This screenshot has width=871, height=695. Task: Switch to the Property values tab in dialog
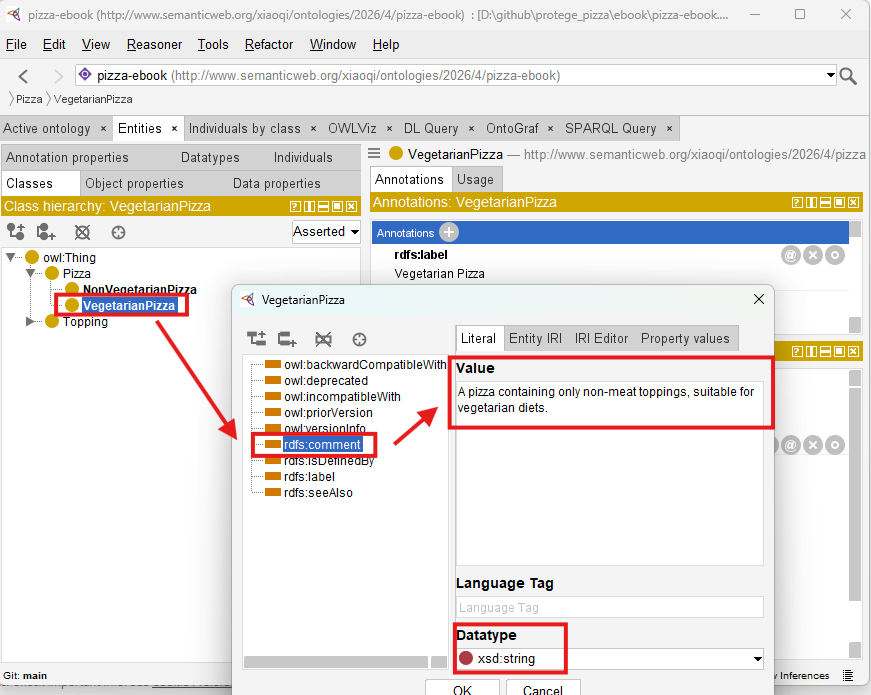(x=685, y=338)
